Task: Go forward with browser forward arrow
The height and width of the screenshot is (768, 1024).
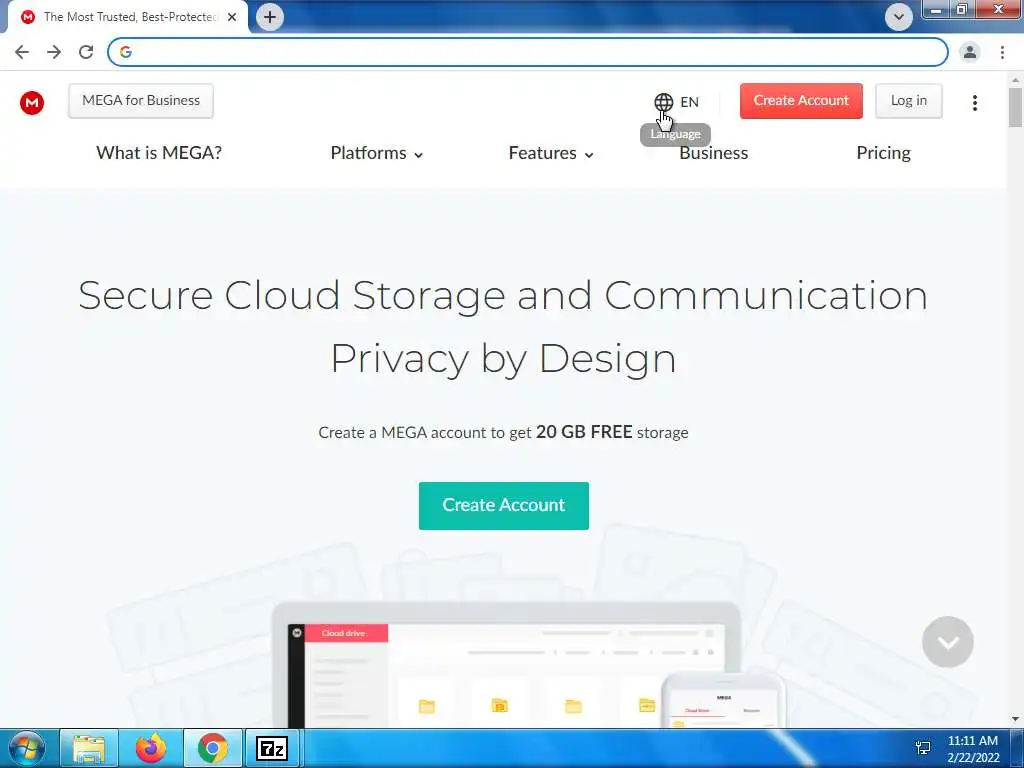Action: [x=54, y=52]
